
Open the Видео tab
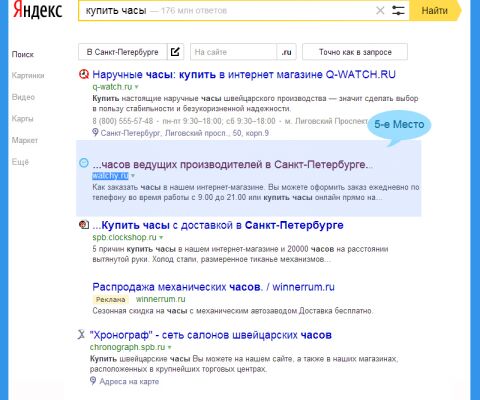point(23,97)
